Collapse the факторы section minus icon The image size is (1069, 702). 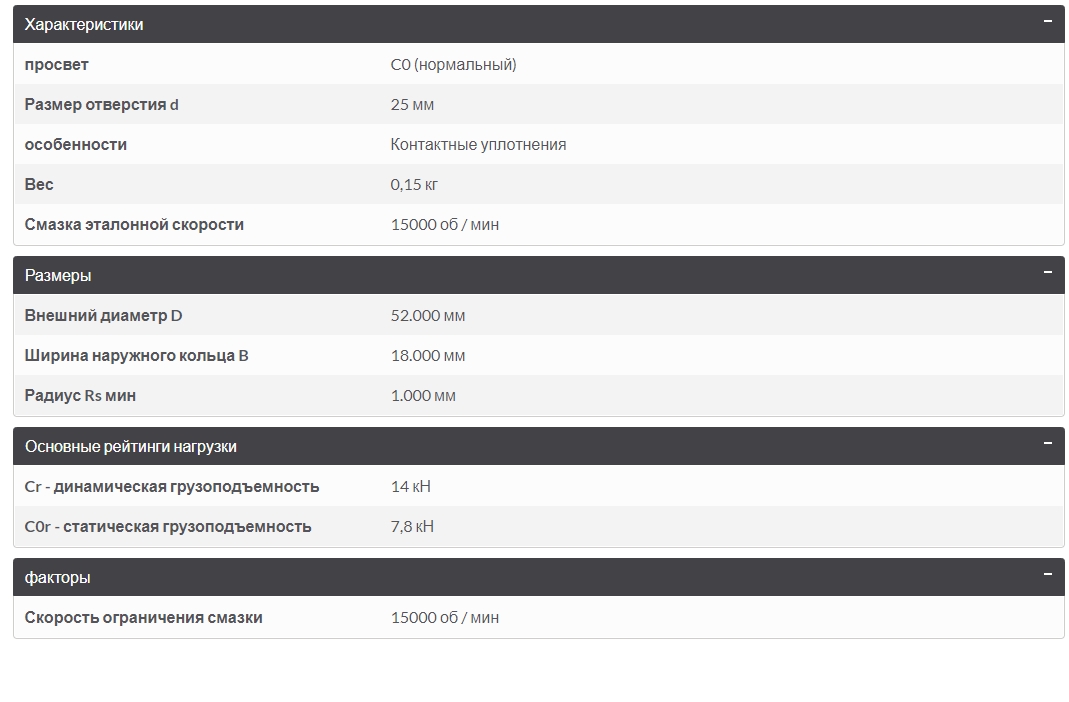(x=1048, y=575)
